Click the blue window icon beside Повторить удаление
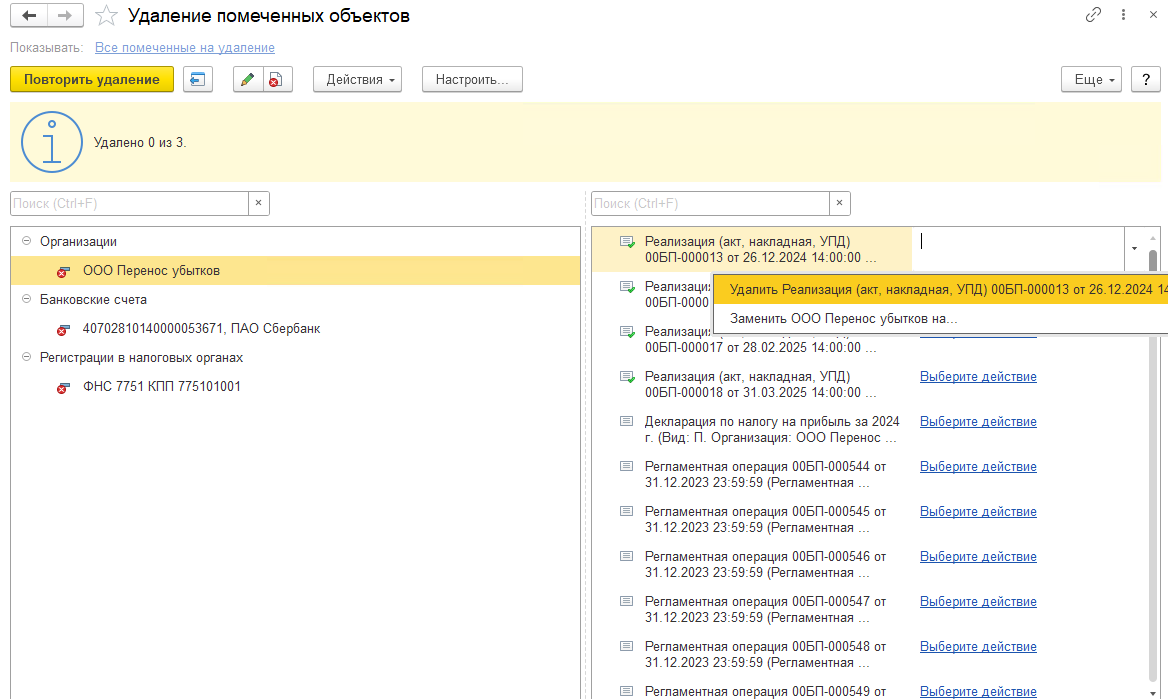The image size is (1168, 699). [198, 80]
